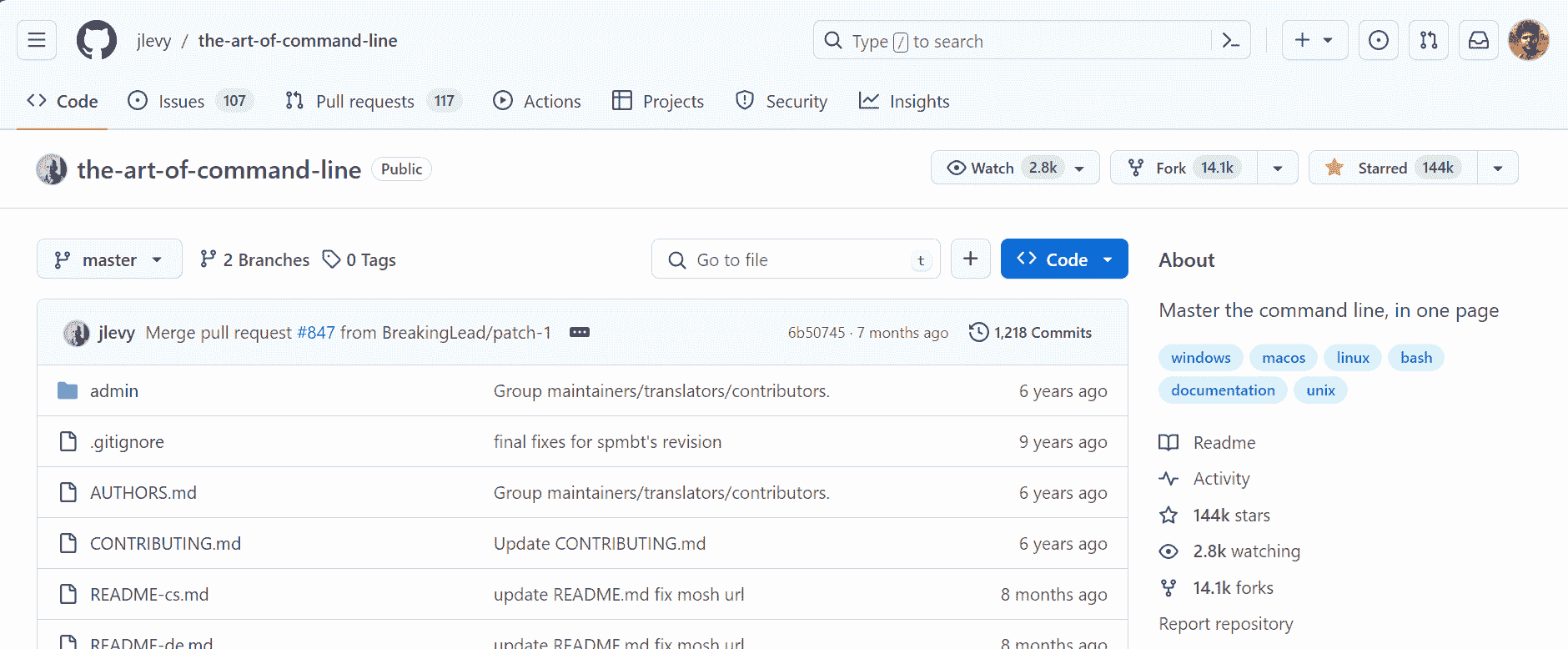The height and width of the screenshot is (649, 1568).
Task: Open the issues shortcut icon in the header
Action: [1379, 40]
